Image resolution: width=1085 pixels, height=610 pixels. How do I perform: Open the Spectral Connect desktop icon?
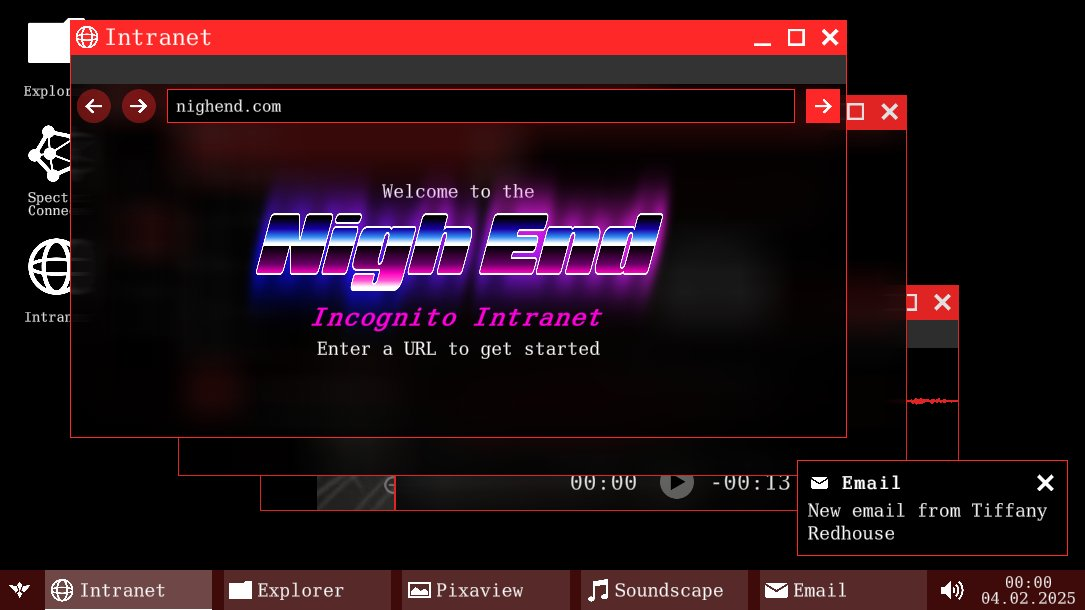(48, 171)
